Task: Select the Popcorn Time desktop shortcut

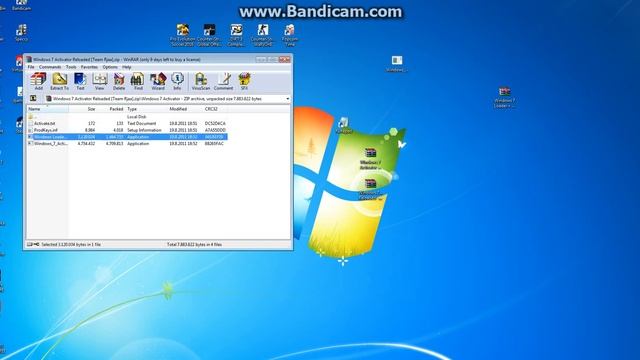Action: [x=289, y=35]
